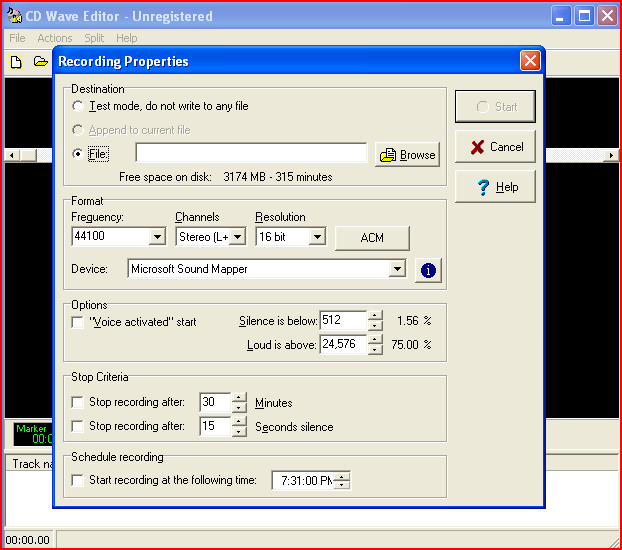Select Test mode, do not write radio
The height and width of the screenshot is (550, 622).
tap(78, 106)
